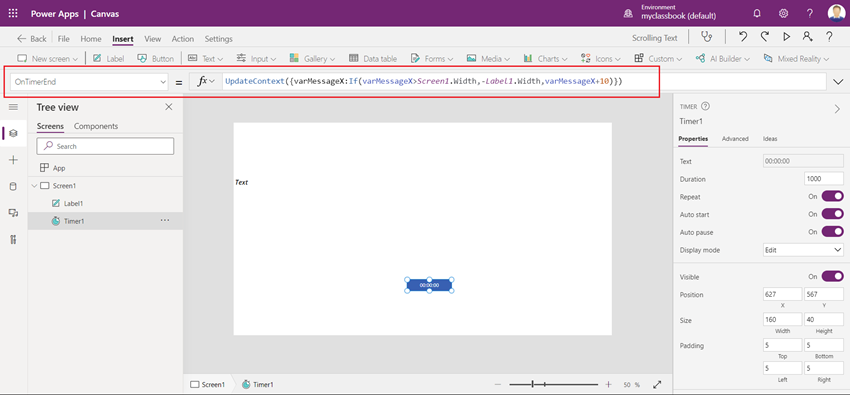Open the App checker stethoscope icon
This screenshot has height=395, width=850.
coord(706,37)
